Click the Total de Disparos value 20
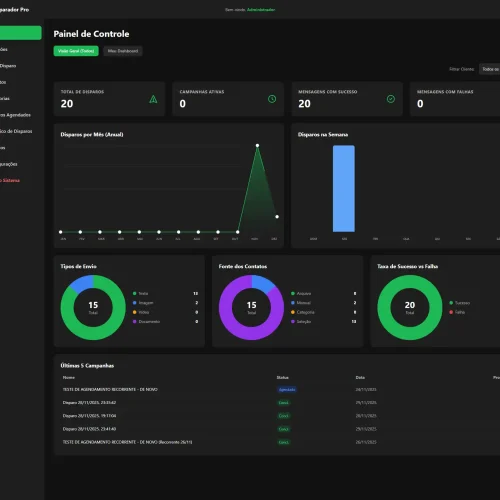Image resolution: width=500 pixels, height=500 pixels. pos(67,104)
